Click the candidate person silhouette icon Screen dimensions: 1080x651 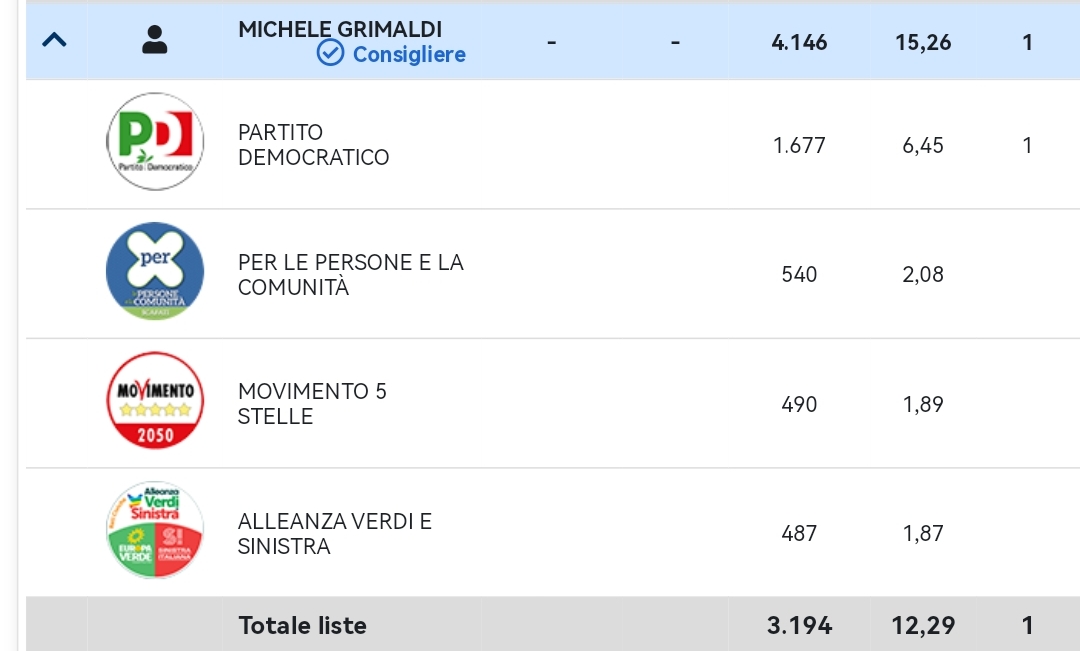point(155,40)
